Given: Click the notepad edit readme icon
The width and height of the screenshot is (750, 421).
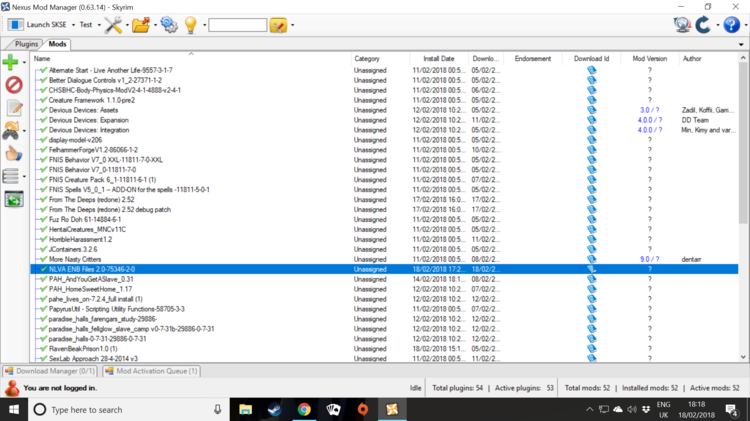Looking at the screenshot, I should (14, 108).
